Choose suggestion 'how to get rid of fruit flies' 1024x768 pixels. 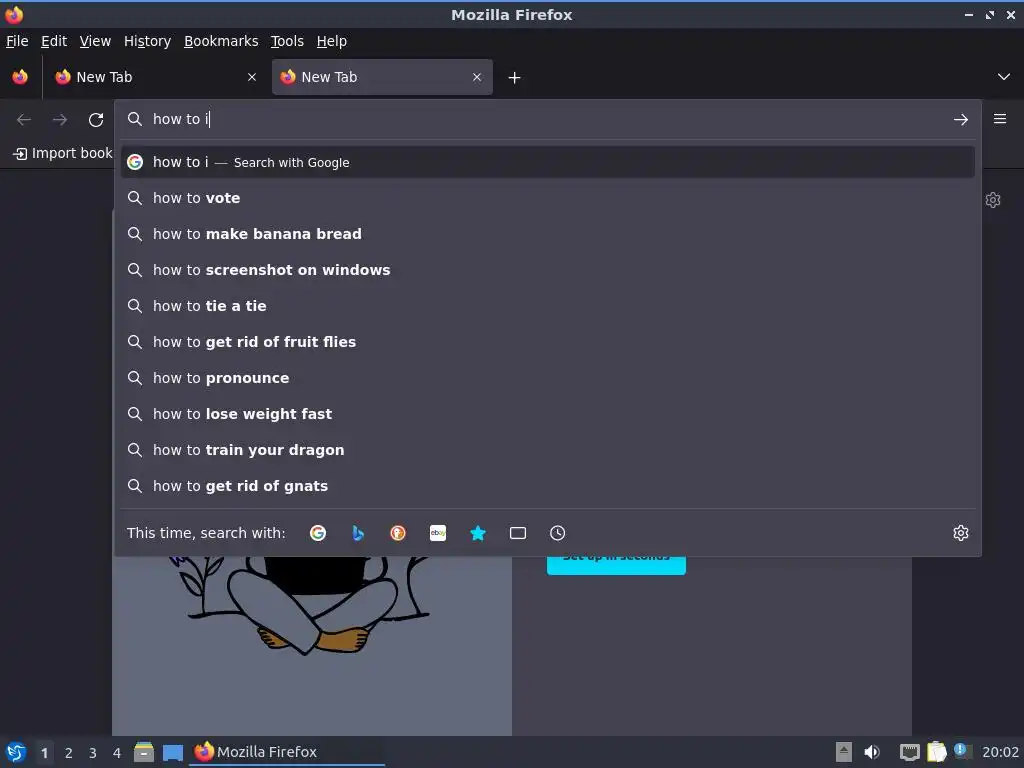pyautogui.click(x=548, y=342)
